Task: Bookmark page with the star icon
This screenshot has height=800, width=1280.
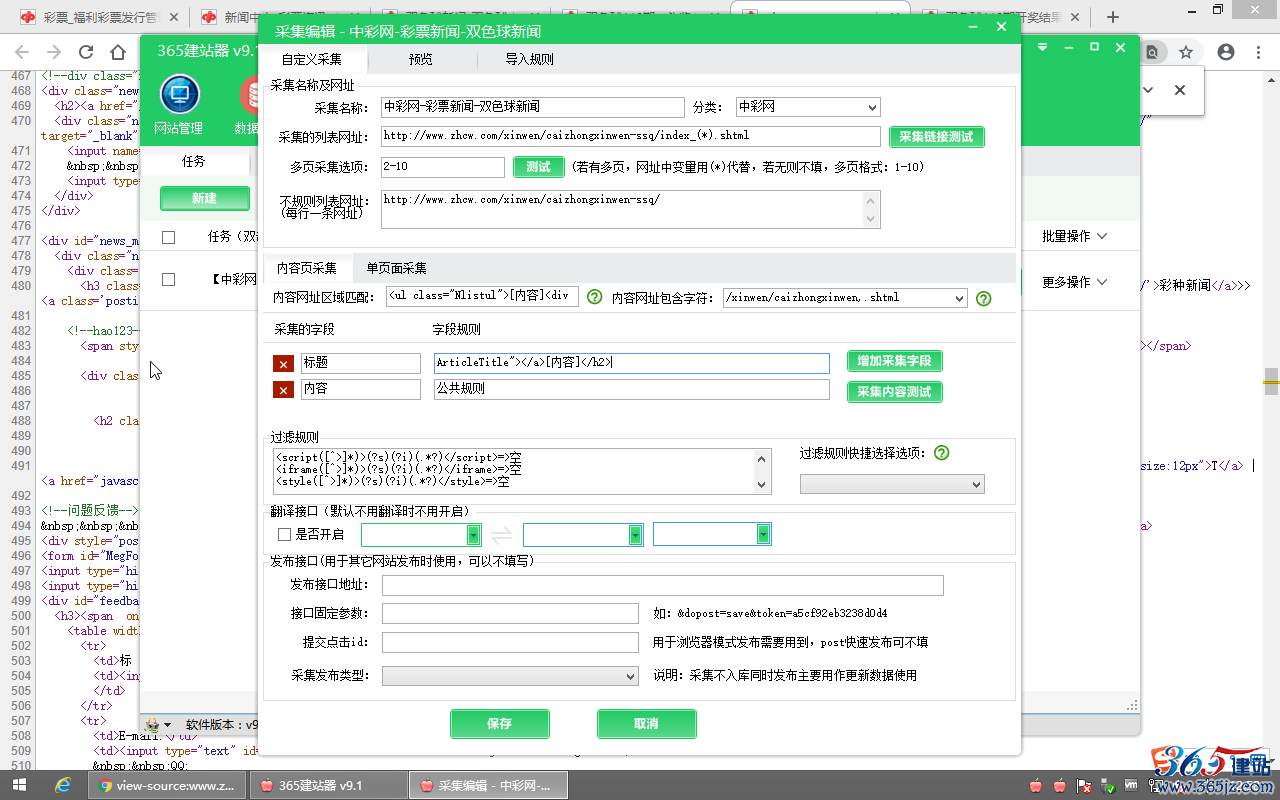Action: tap(1186, 52)
